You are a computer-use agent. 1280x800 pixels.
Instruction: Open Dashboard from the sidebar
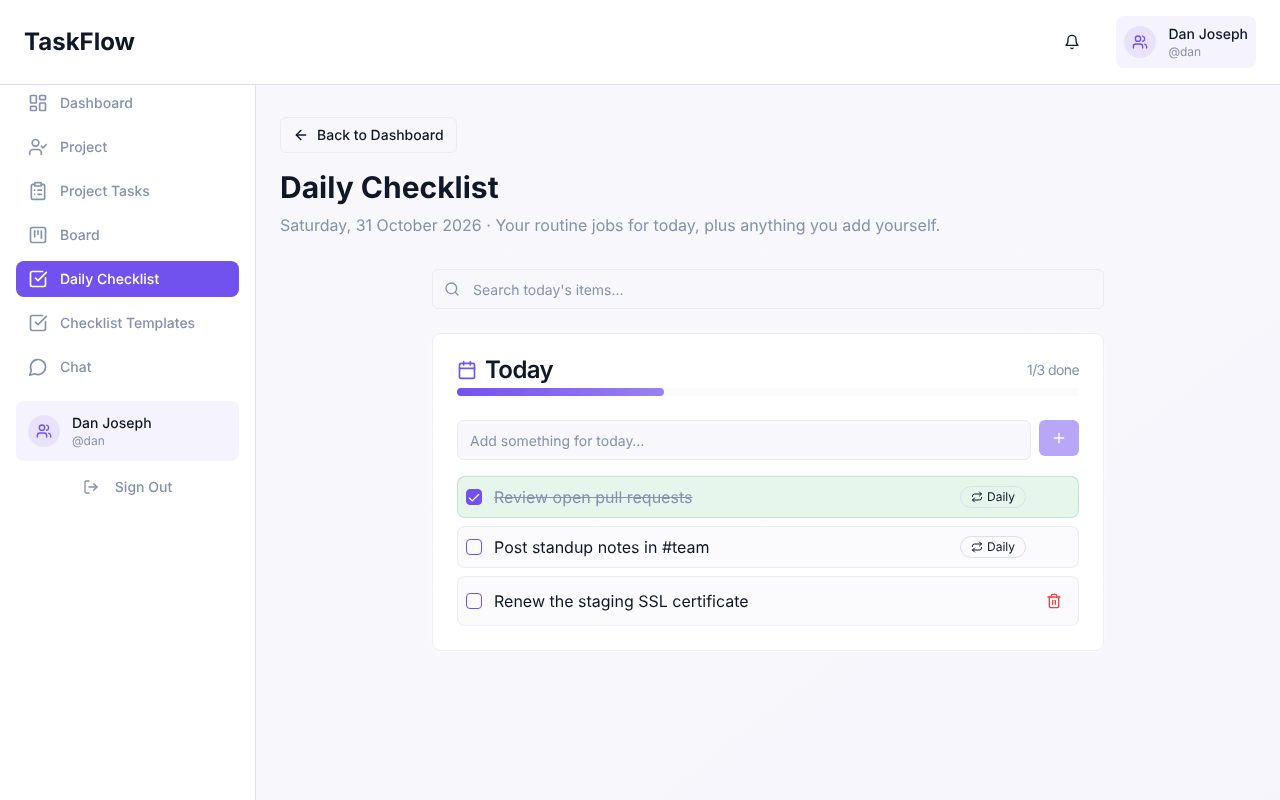[x=127, y=103]
